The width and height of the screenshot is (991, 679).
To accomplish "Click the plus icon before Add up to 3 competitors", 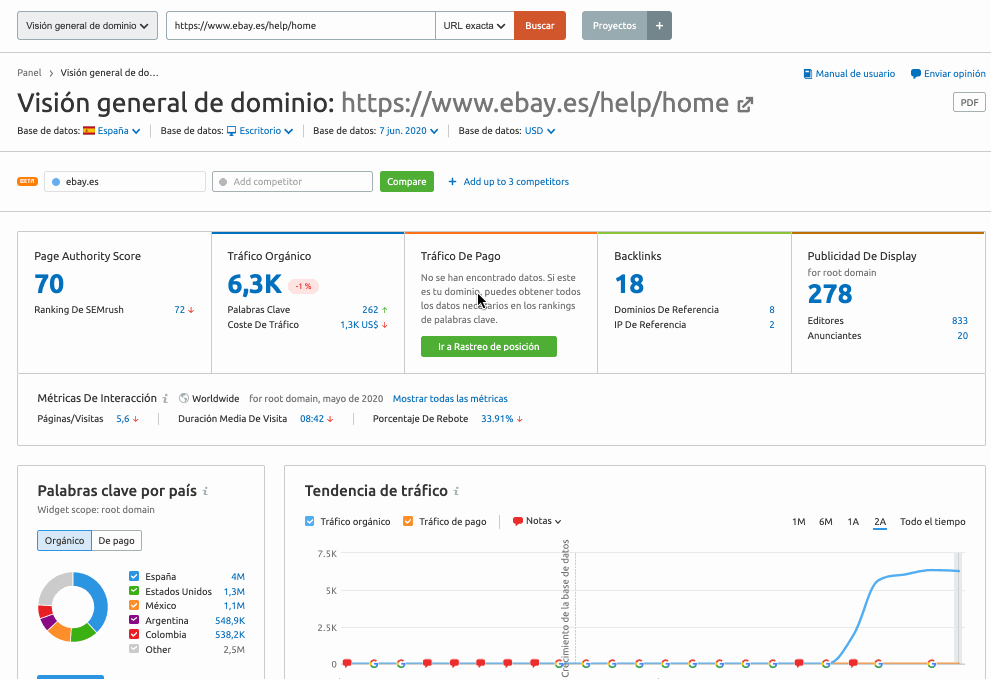I will pyautogui.click(x=452, y=181).
